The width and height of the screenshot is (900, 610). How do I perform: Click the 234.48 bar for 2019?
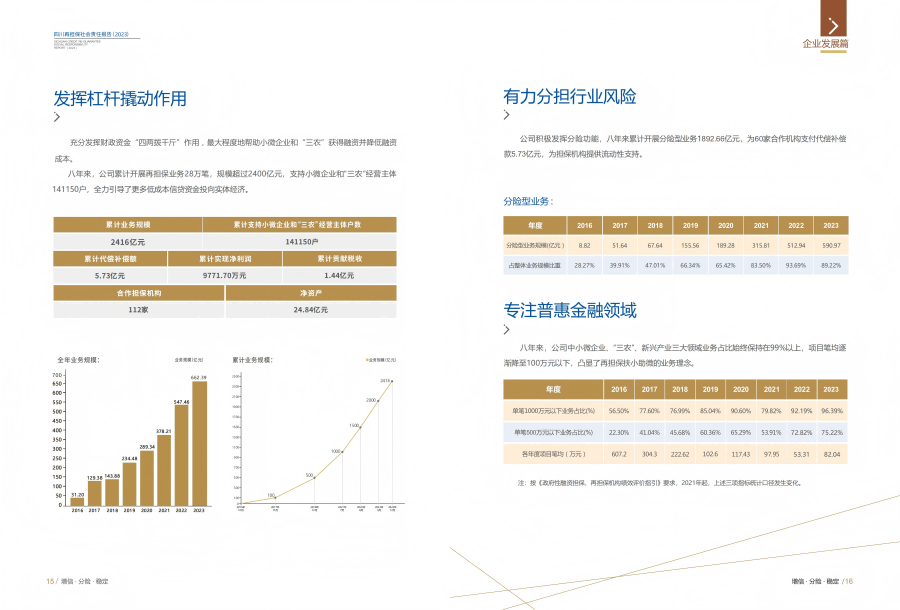coord(130,484)
